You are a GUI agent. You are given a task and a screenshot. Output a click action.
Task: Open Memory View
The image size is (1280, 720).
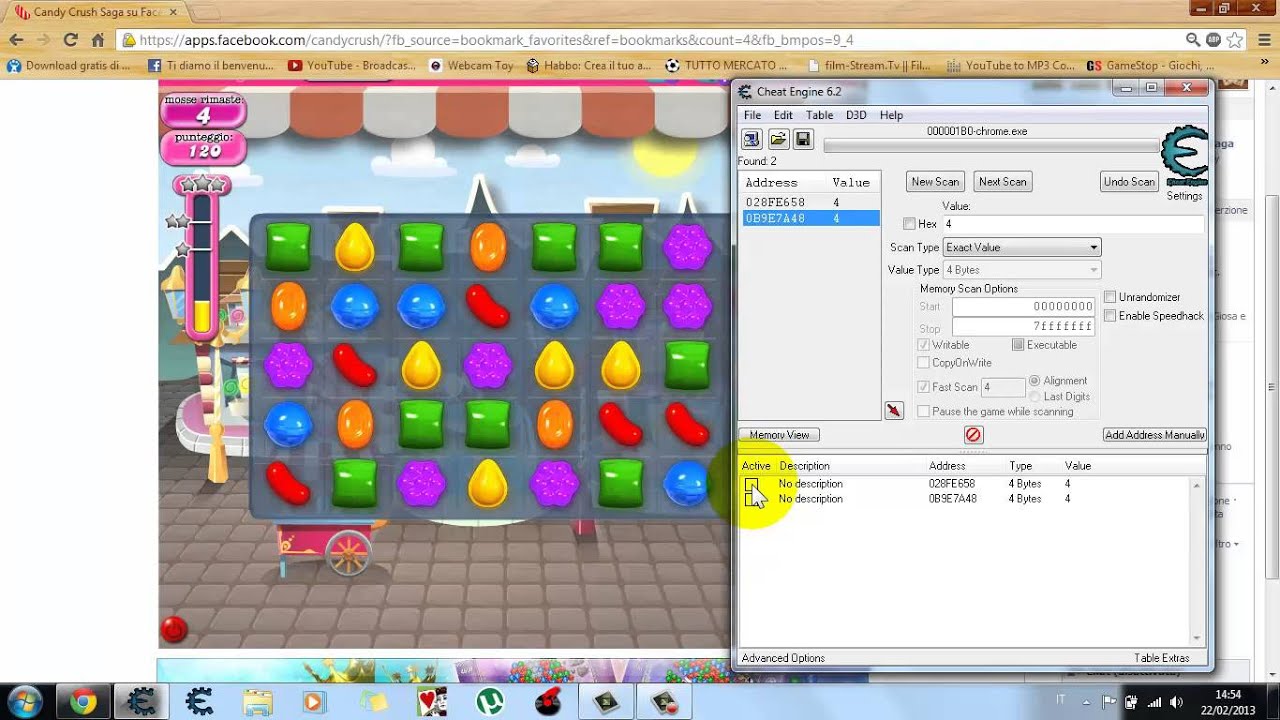tap(779, 435)
